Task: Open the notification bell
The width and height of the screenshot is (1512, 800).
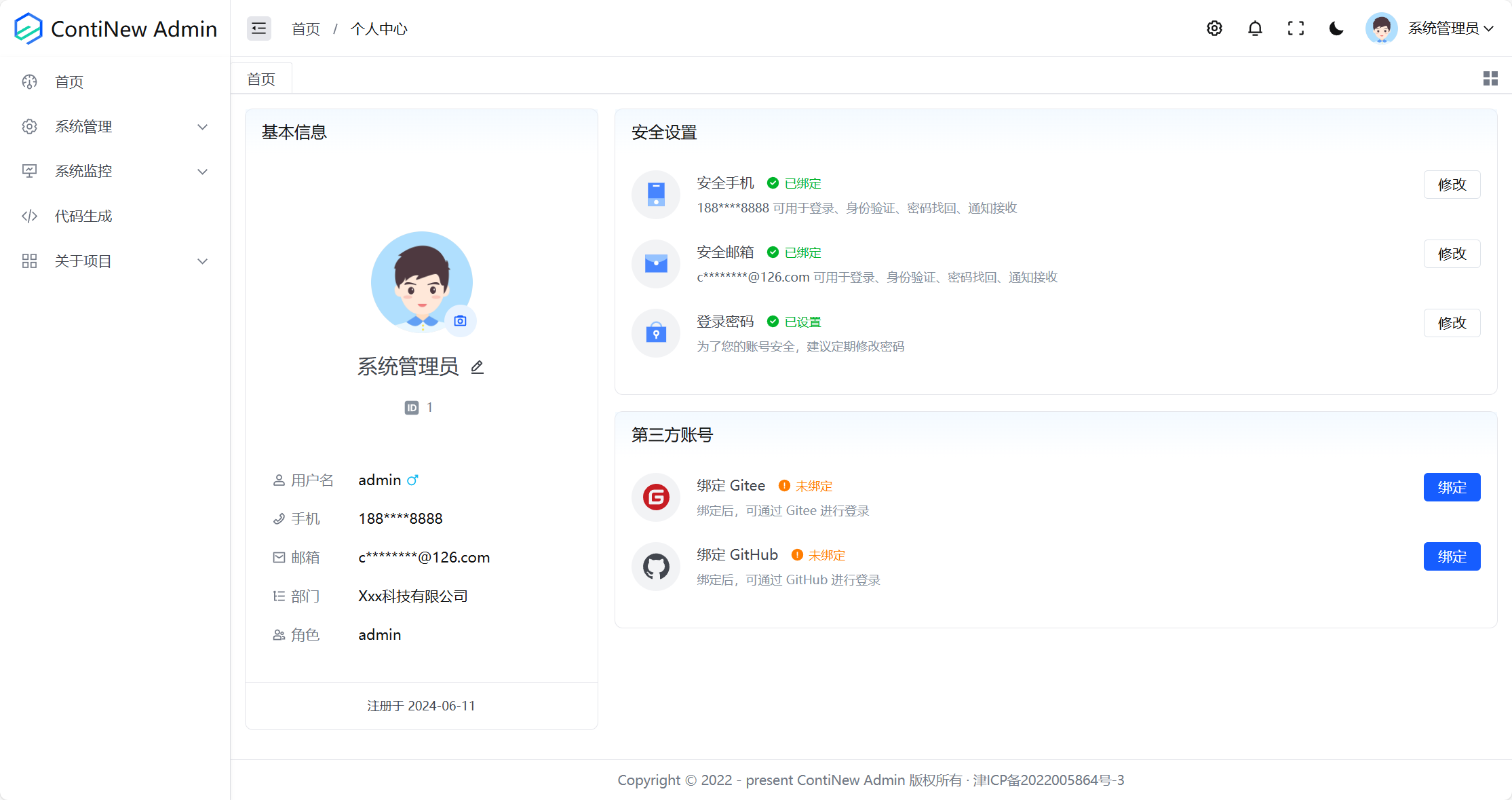Action: pyautogui.click(x=1255, y=28)
